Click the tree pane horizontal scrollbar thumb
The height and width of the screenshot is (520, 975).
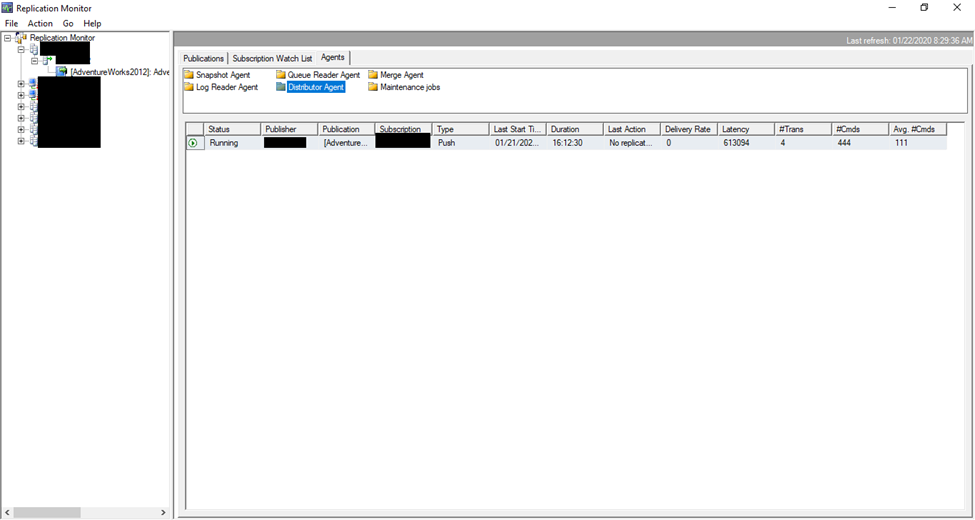pyautogui.click(x=47, y=513)
